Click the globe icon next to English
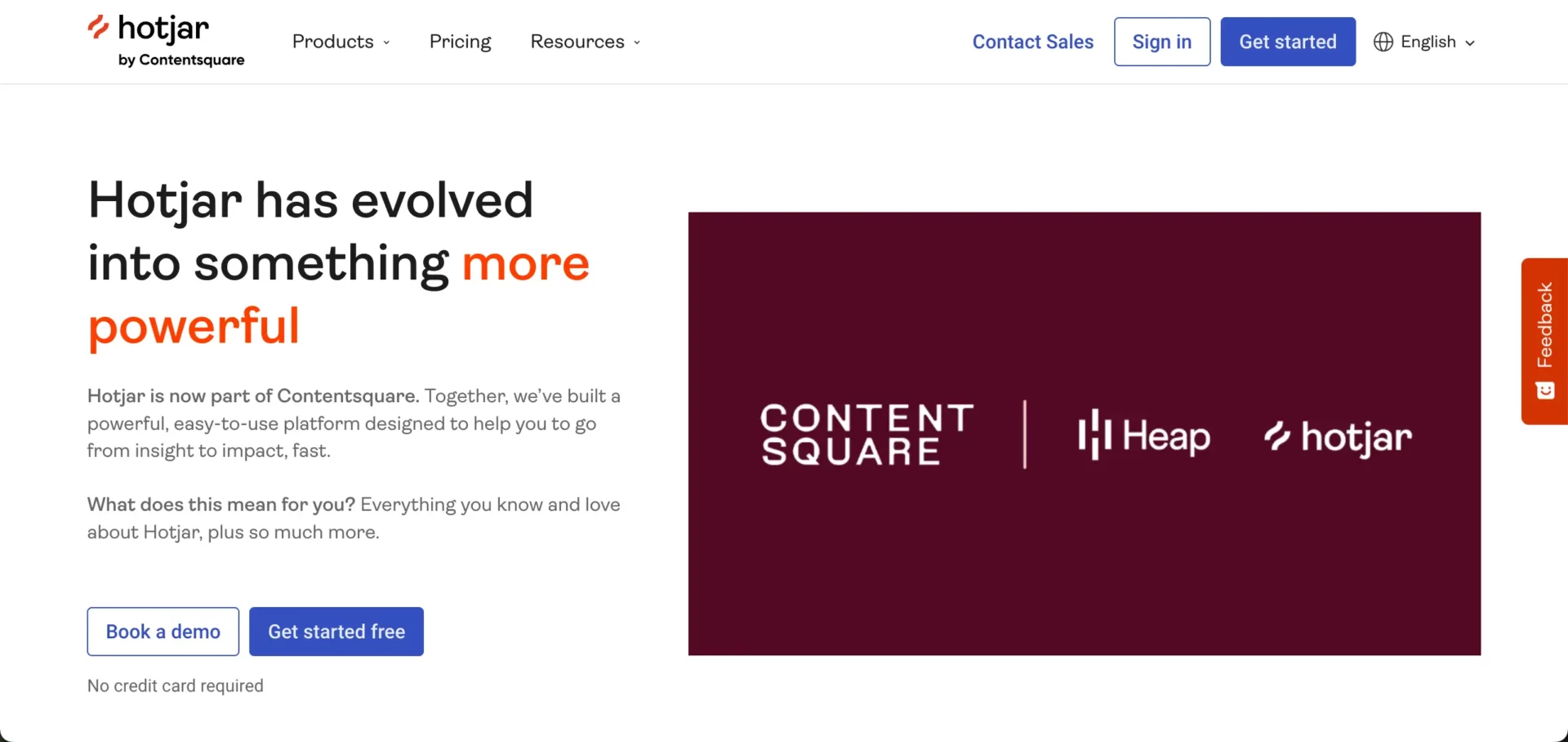This screenshot has height=742, width=1568. pyautogui.click(x=1384, y=42)
